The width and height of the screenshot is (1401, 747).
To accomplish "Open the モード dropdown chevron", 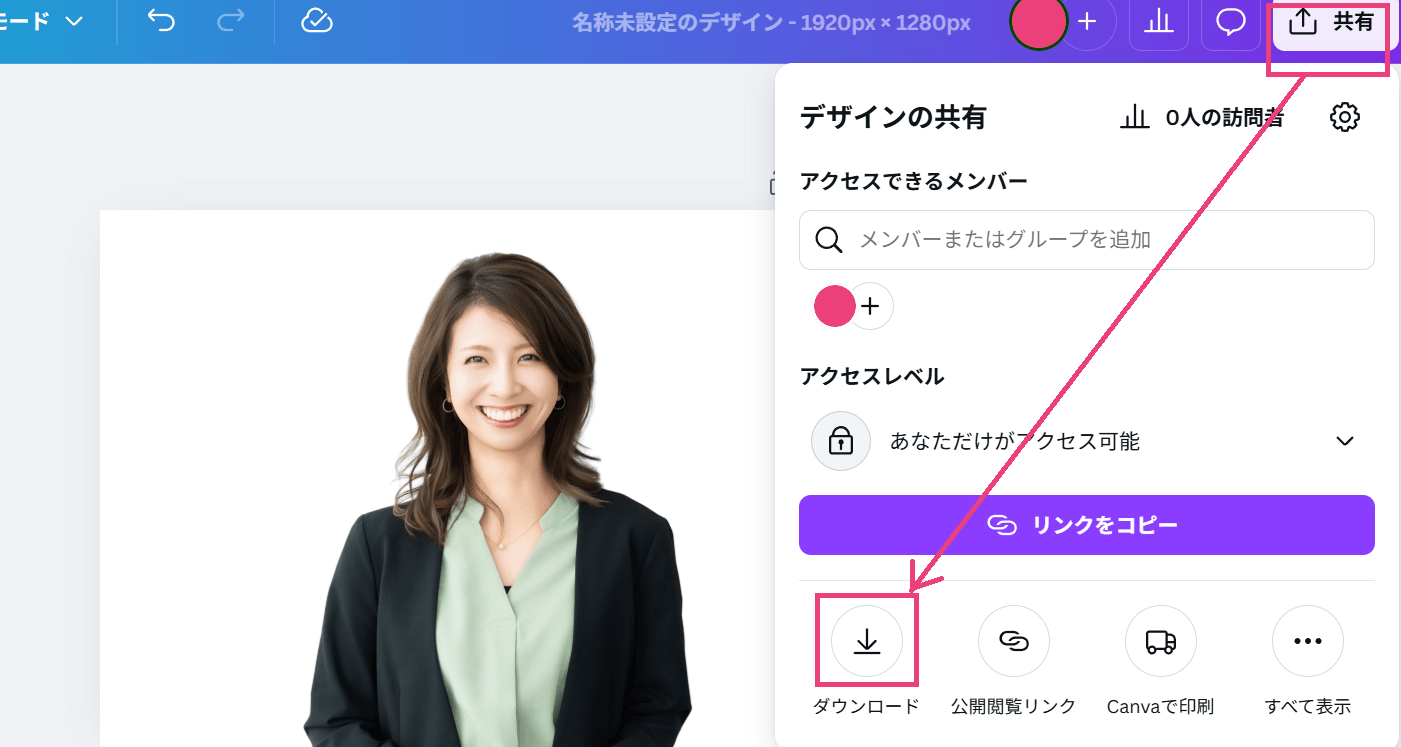I will pos(74,21).
